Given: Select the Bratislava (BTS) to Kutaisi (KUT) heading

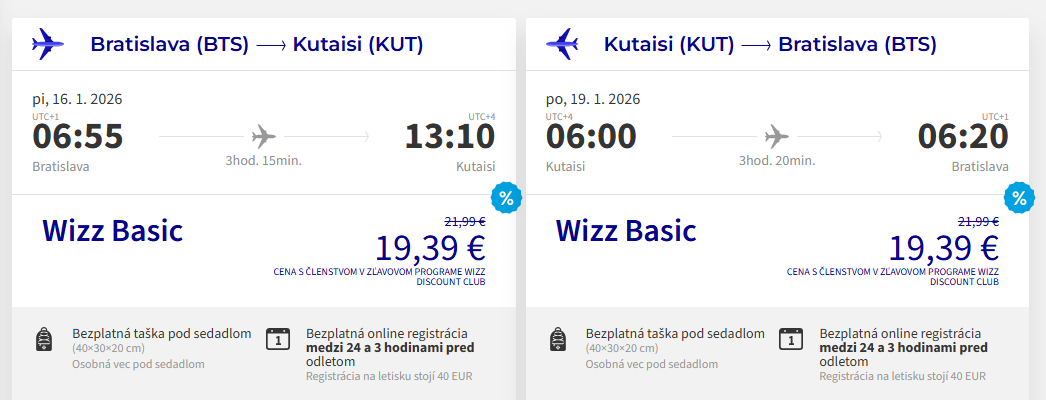Looking at the screenshot, I should point(256,45).
